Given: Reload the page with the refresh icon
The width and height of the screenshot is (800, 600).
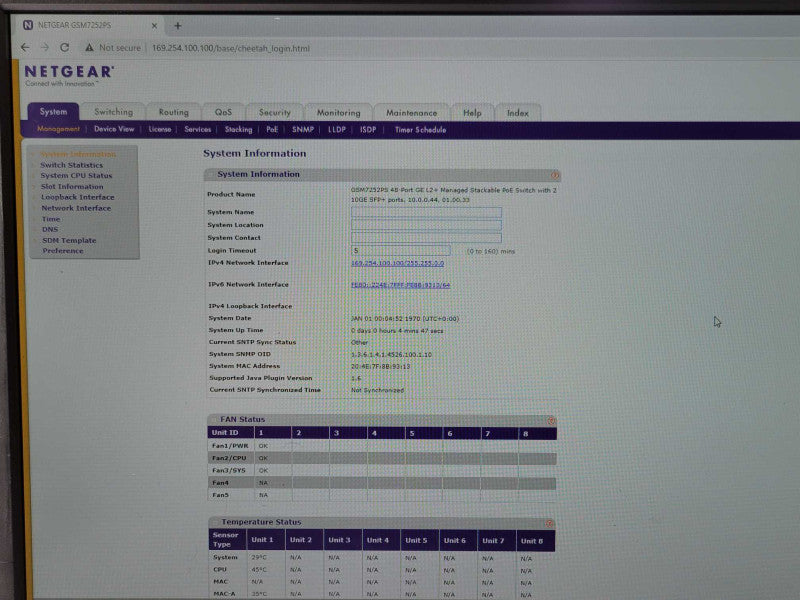Looking at the screenshot, I should 64,47.
